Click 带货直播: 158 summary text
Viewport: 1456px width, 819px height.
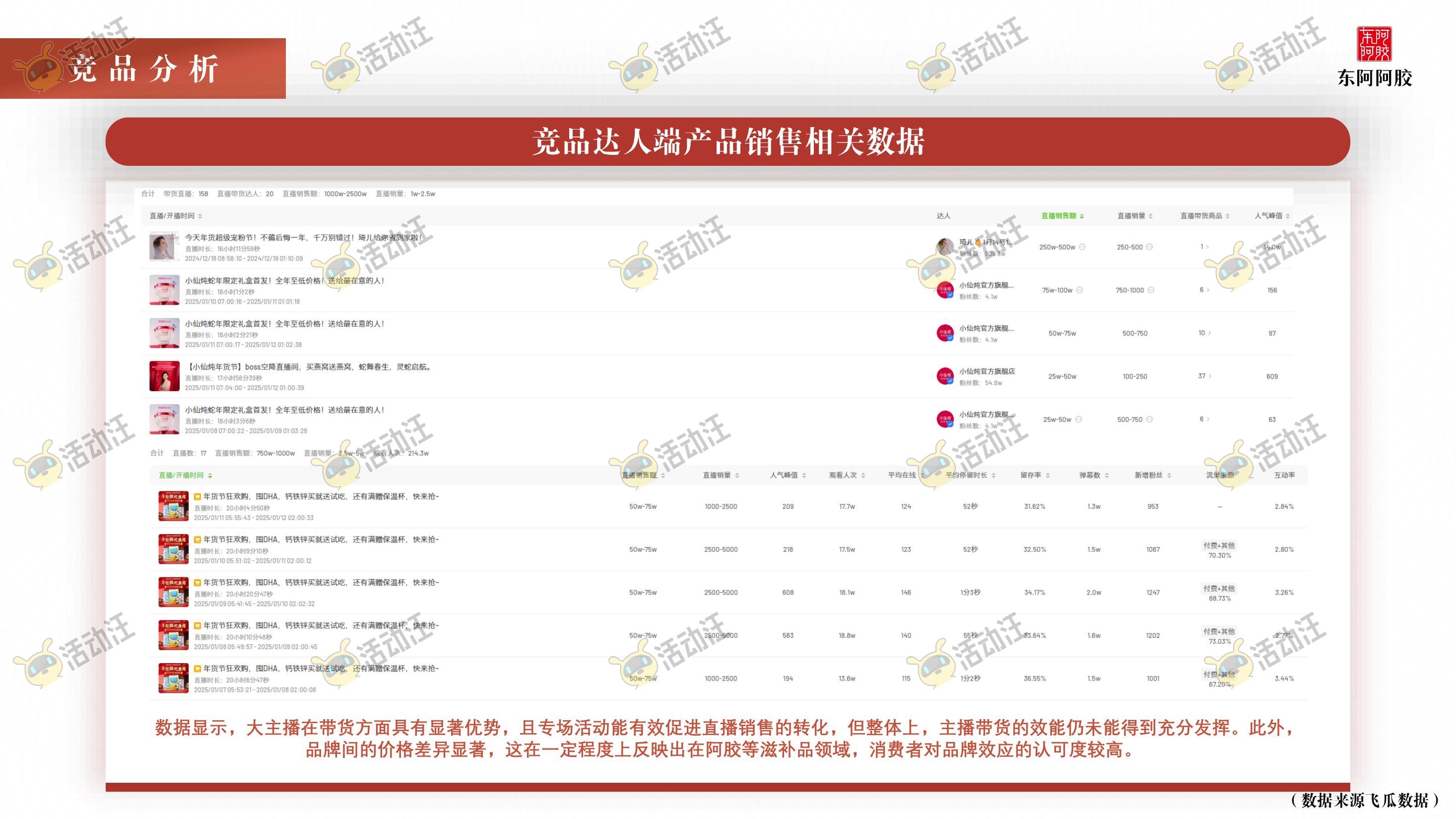[186, 194]
